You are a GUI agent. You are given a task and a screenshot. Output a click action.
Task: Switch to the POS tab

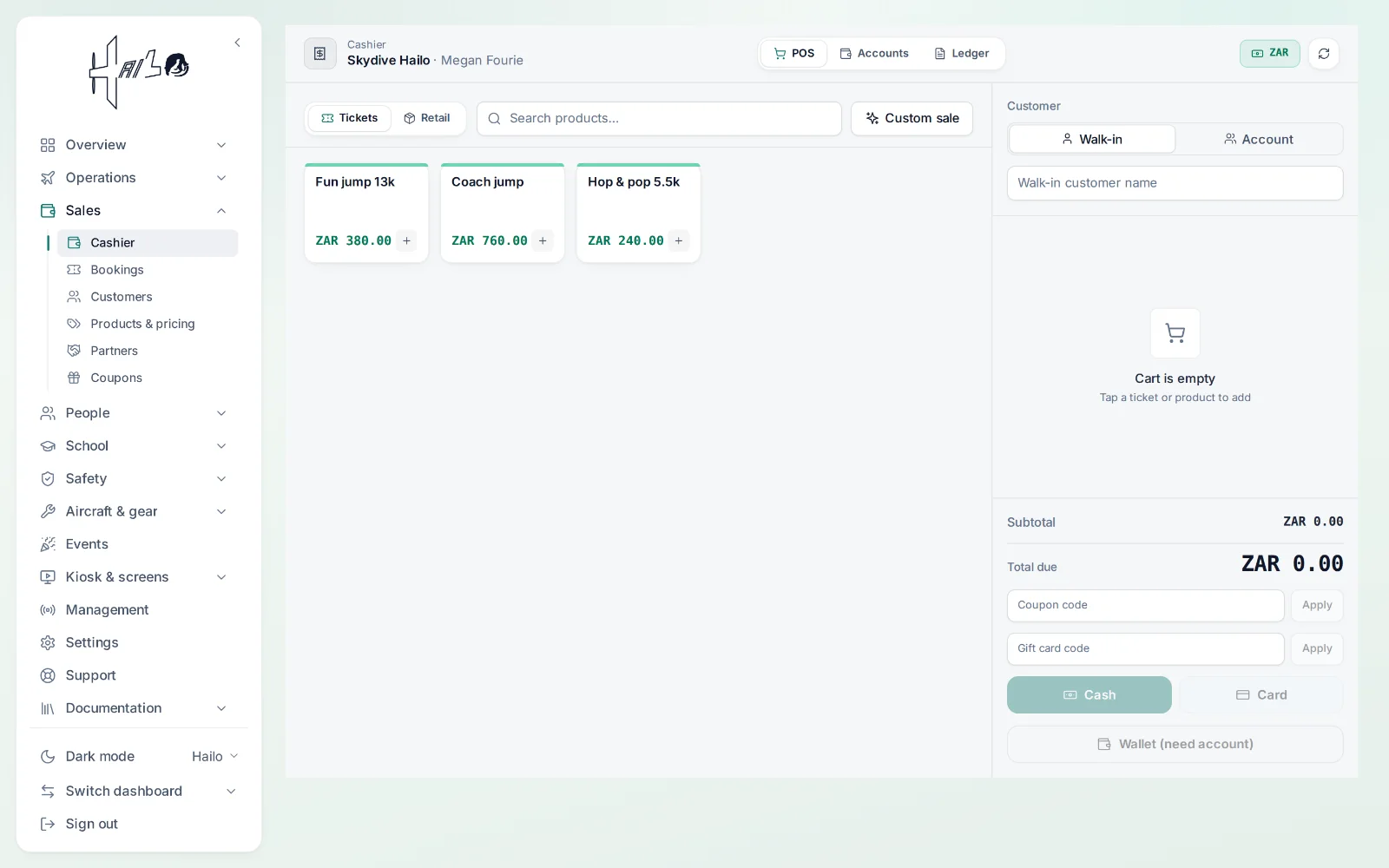(794, 53)
